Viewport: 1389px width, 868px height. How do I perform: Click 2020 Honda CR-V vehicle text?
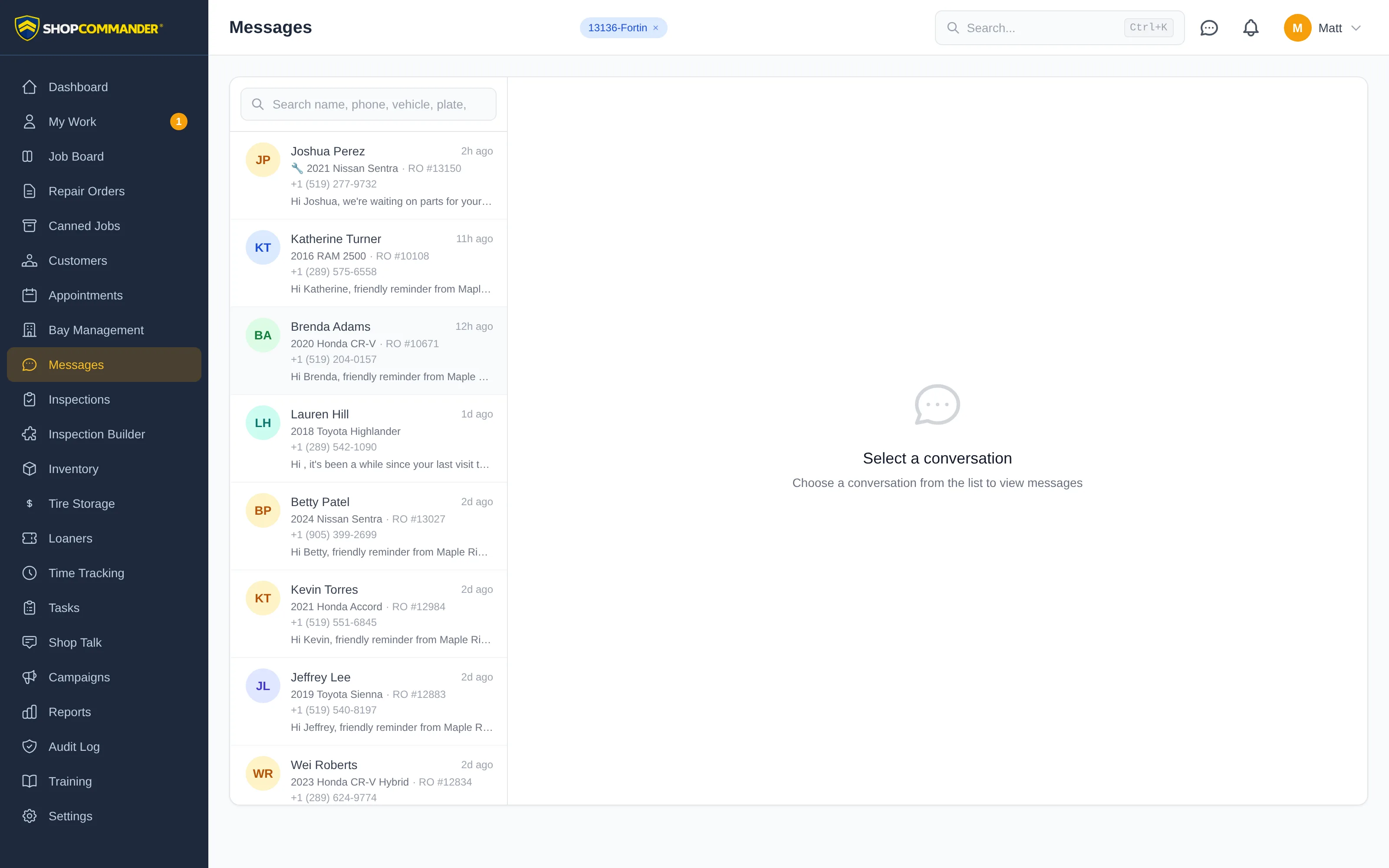(x=333, y=344)
